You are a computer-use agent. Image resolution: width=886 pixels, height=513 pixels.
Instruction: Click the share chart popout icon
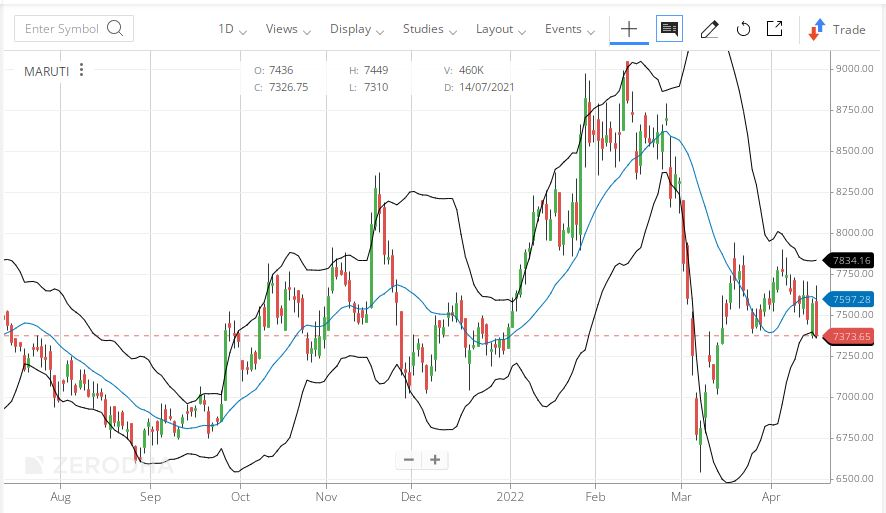pyautogui.click(x=775, y=28)
